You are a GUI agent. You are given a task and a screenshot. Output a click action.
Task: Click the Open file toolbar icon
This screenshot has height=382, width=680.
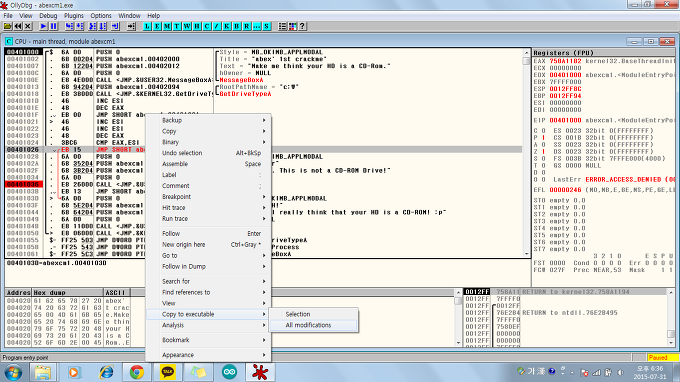(x=7, y=26)
